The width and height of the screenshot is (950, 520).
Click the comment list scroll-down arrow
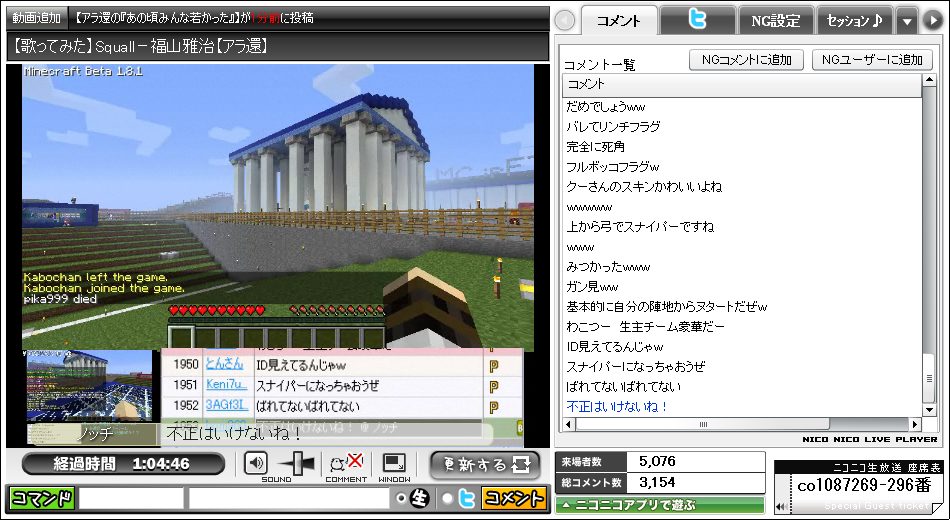[929, 410]
